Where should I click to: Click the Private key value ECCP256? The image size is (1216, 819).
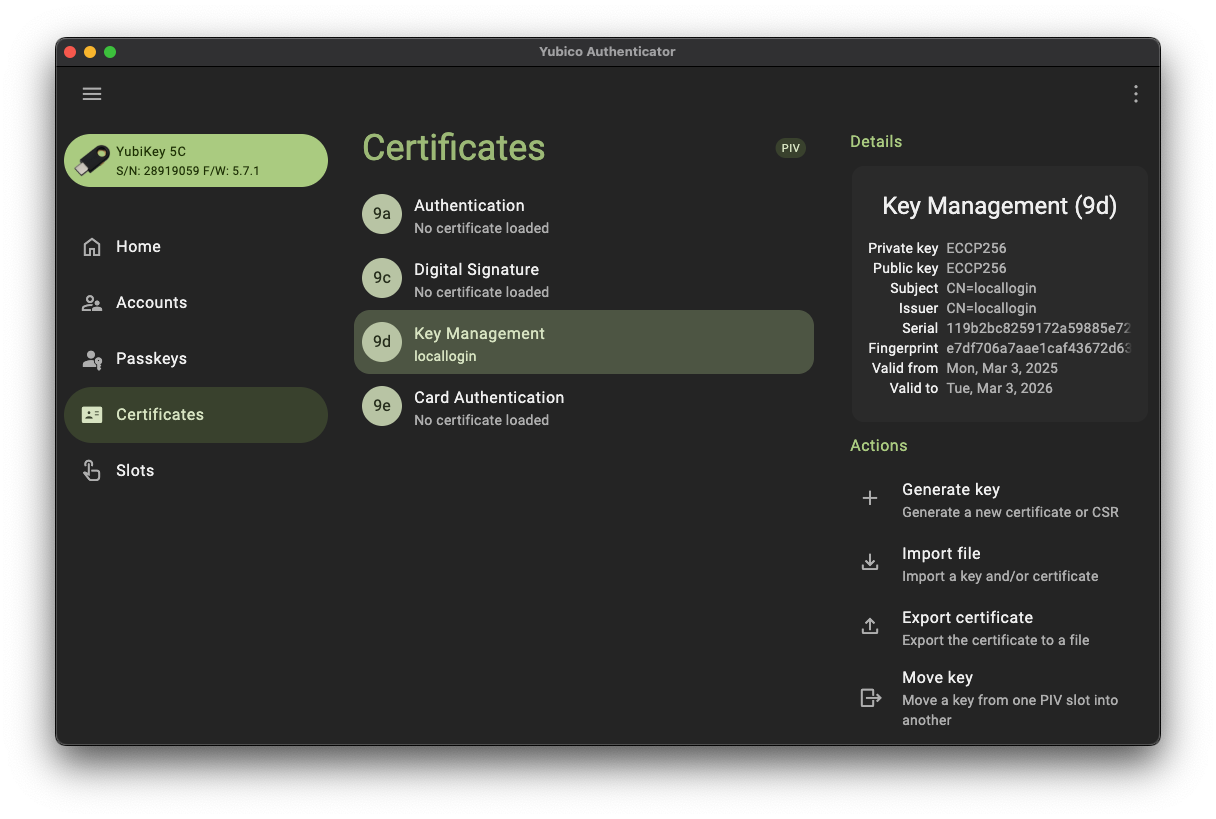click(x=976, y=248)
